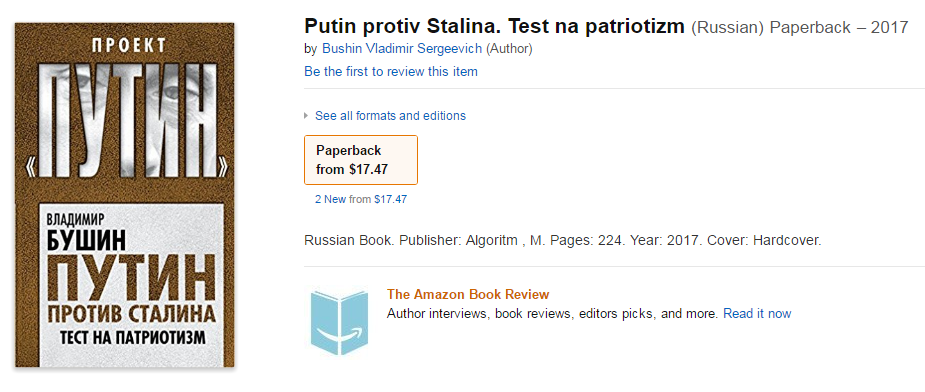Viewport: 925px width, 392px height.
Task: Click the Paperback – 2017 title suffix
Action: [839, 27]
